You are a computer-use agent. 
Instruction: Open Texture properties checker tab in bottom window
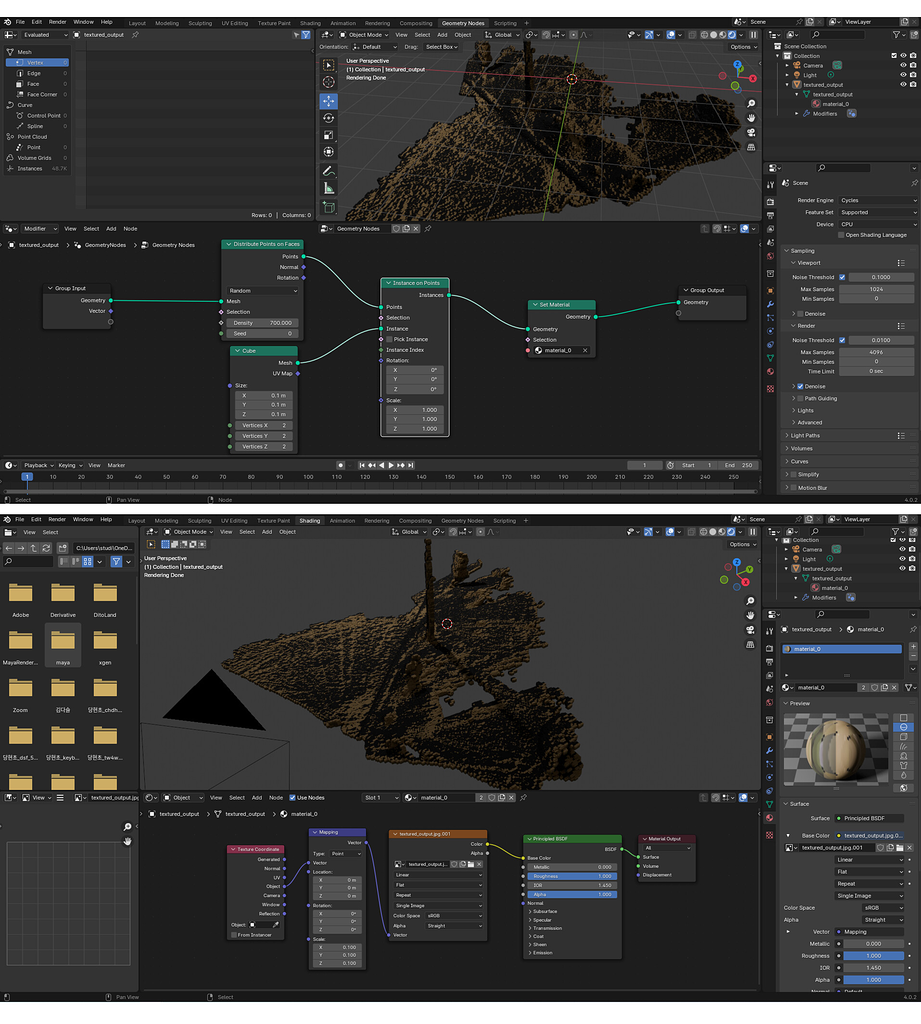[769, 835]
